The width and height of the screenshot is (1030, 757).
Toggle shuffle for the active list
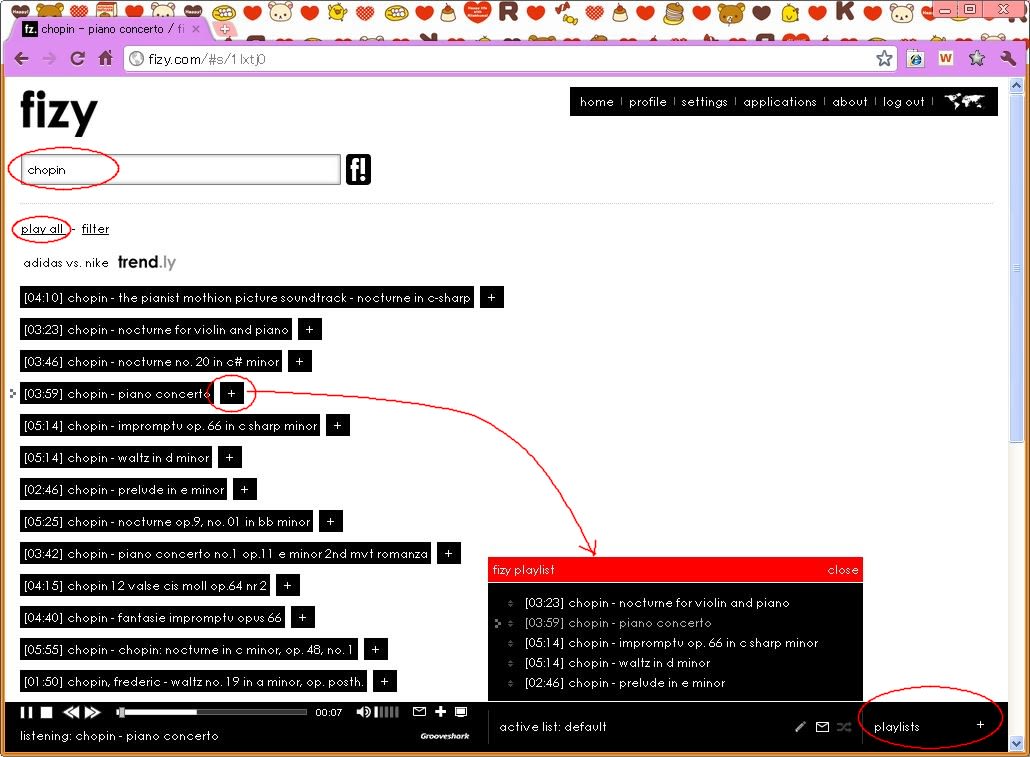tap(844, 727)
